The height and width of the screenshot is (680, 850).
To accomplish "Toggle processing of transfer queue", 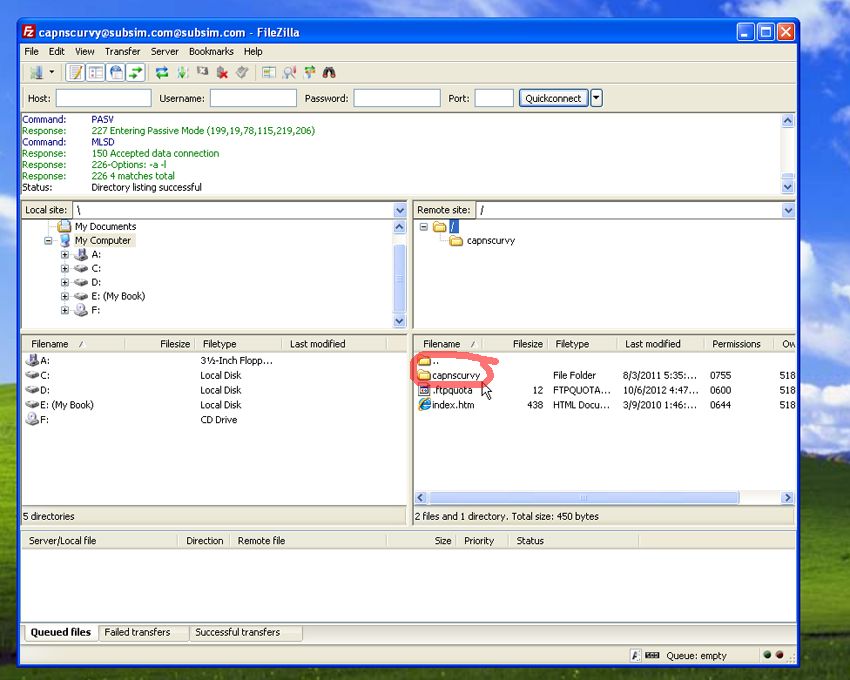I will (182, 72).
